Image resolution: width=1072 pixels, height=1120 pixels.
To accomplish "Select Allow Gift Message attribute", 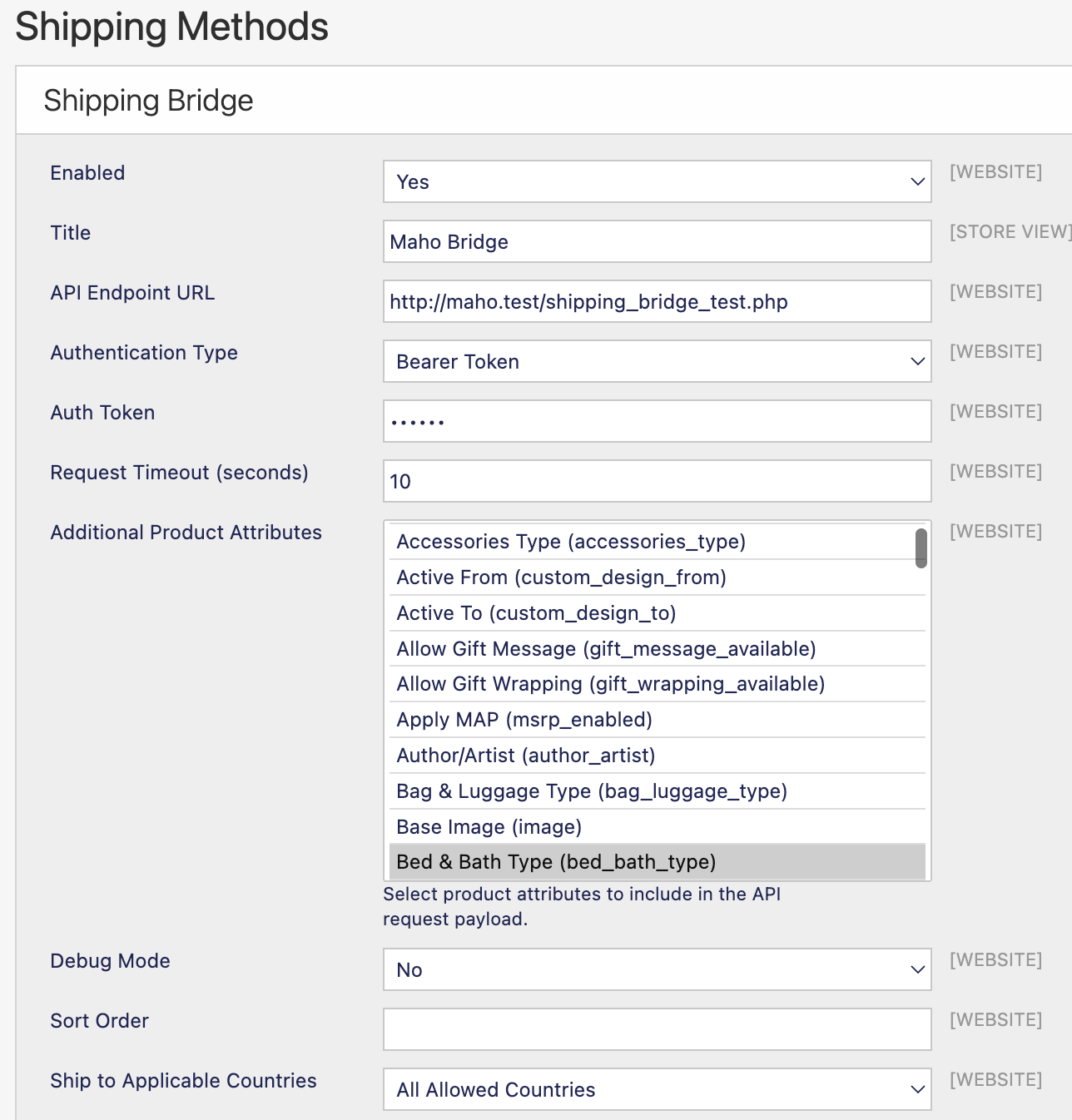I will 605,648.
